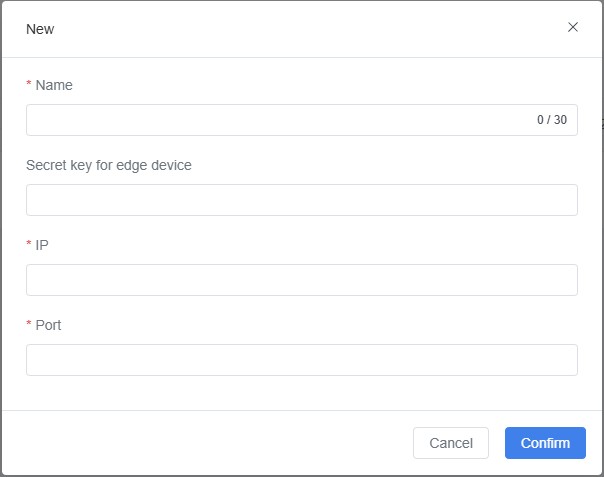
Task: Click the blue Confirm button
Action: (545, 443)
